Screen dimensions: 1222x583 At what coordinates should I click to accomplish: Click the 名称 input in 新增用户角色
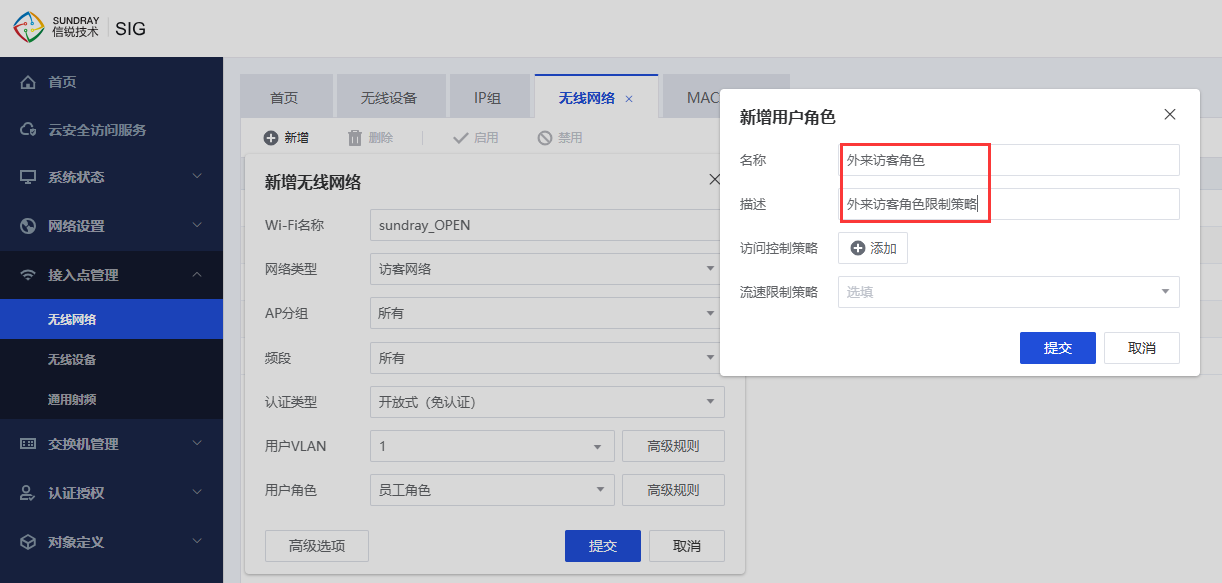[1009, 160]
